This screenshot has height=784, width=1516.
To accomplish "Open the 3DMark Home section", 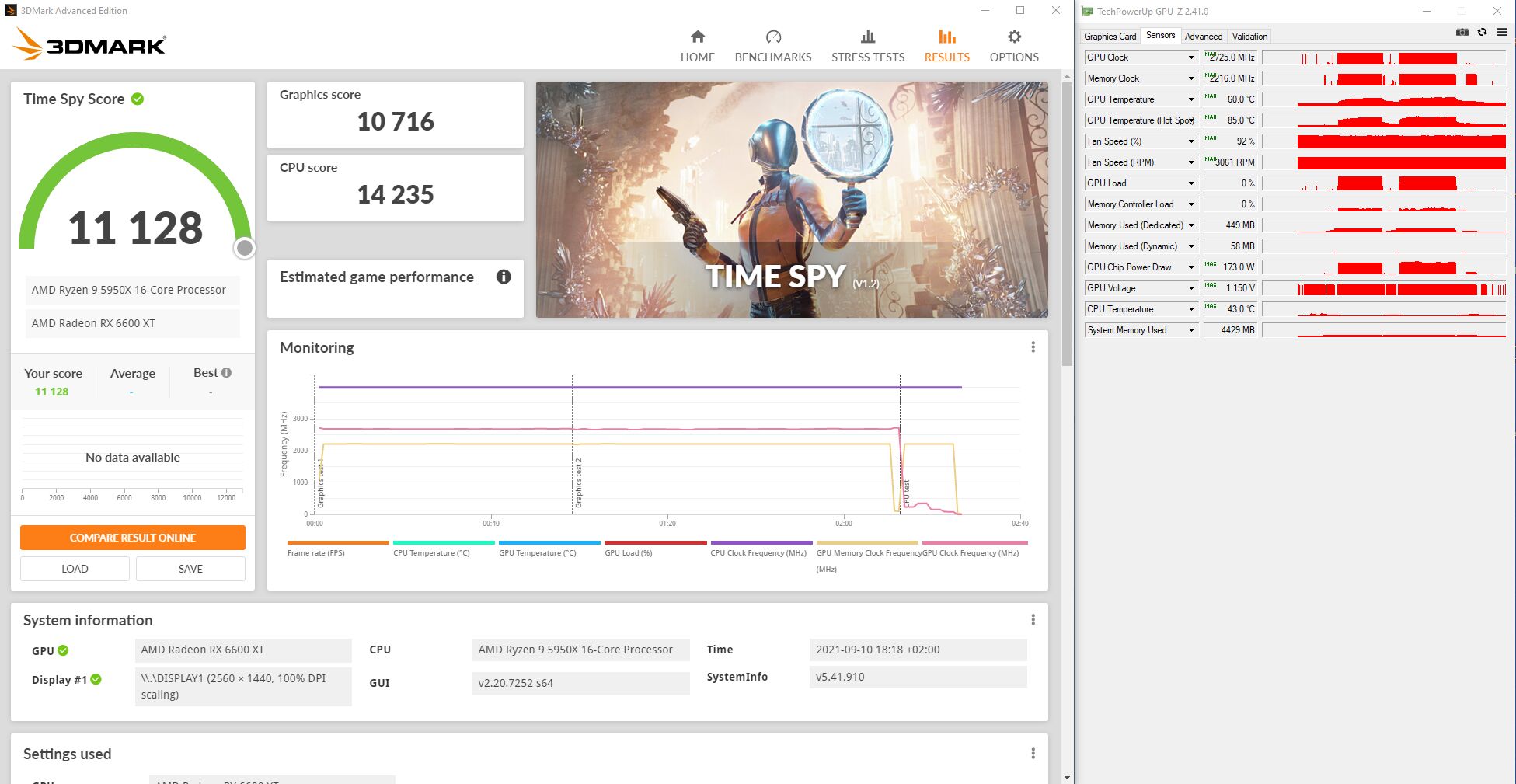I will pos(697,47).
